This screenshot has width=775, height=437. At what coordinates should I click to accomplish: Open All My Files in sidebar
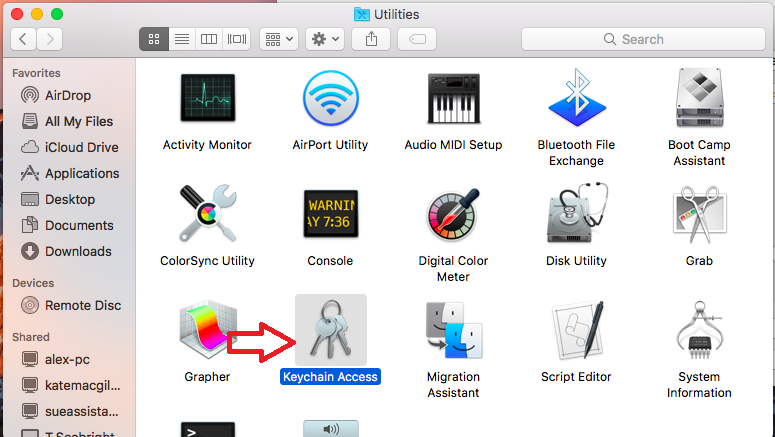(68, 121)
